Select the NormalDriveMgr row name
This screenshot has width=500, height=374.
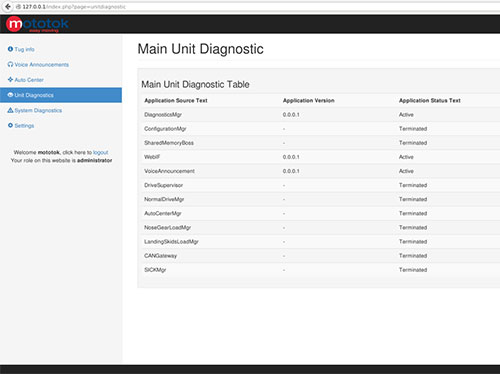[164, 199]
